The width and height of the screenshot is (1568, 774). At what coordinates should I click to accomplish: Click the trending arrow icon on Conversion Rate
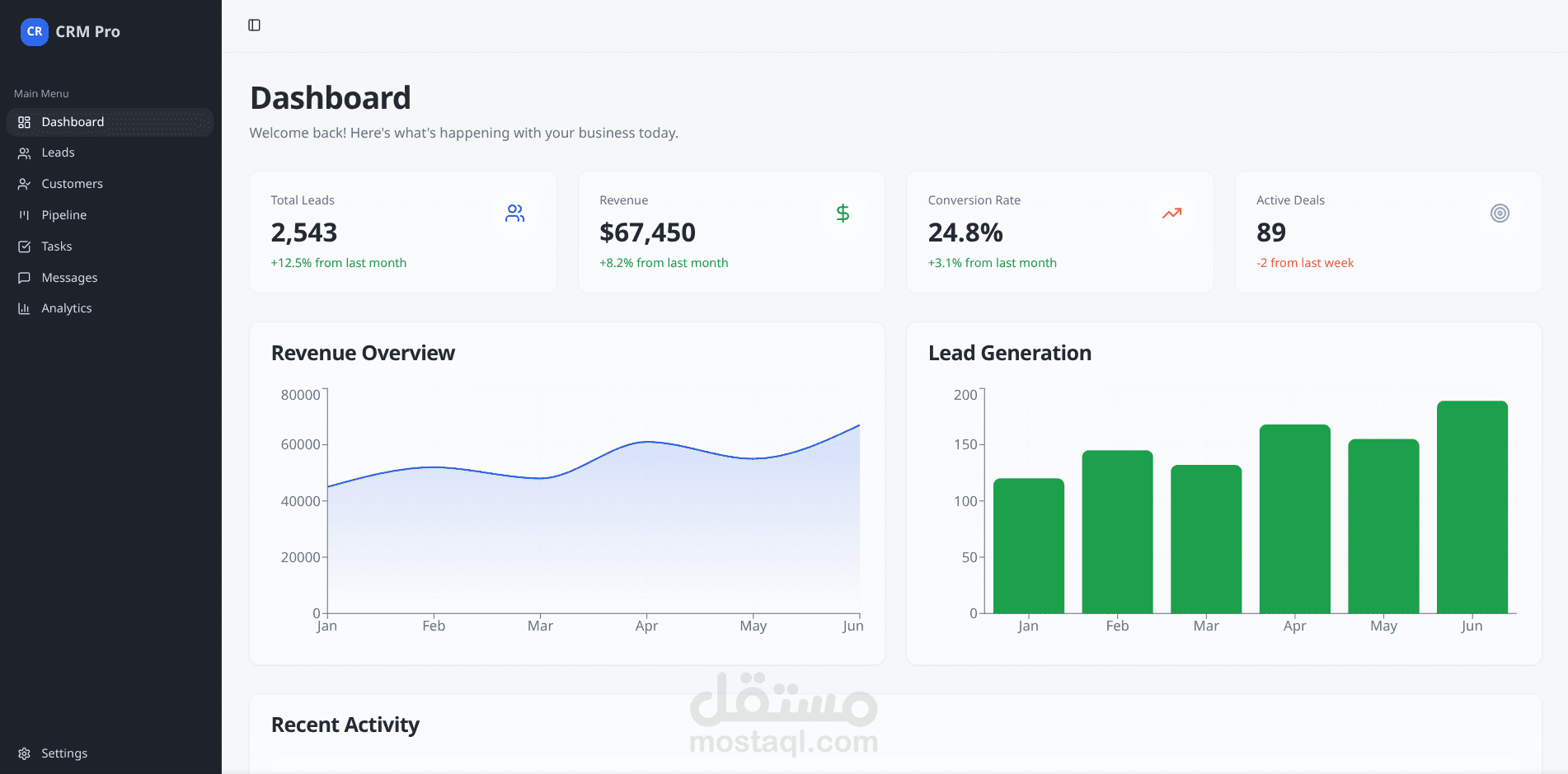1171,213
